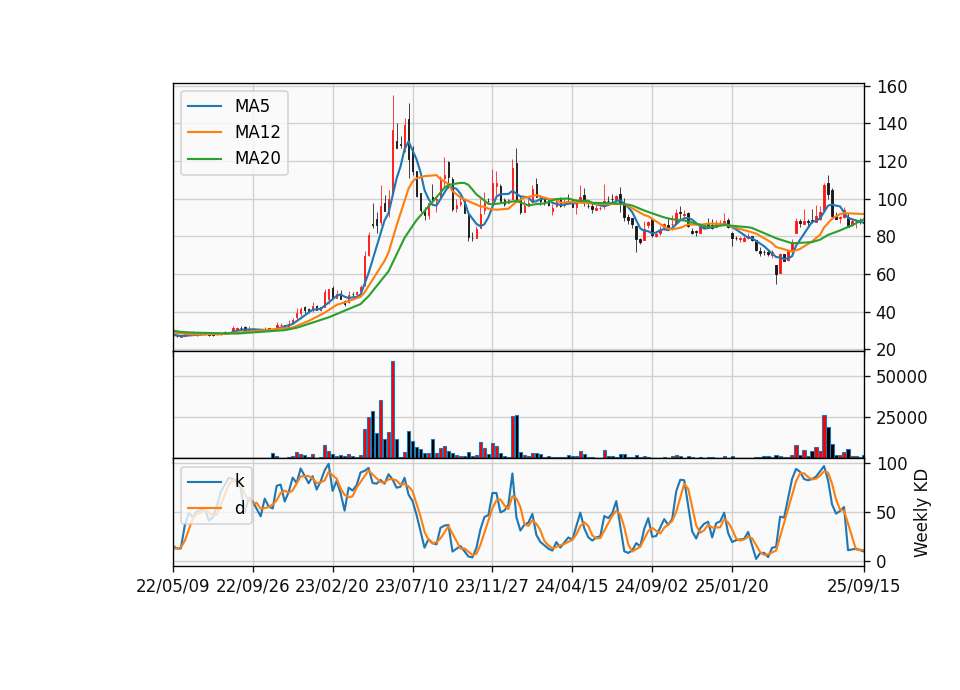Click the blue MA5 legend line sample

coord(204,106)
